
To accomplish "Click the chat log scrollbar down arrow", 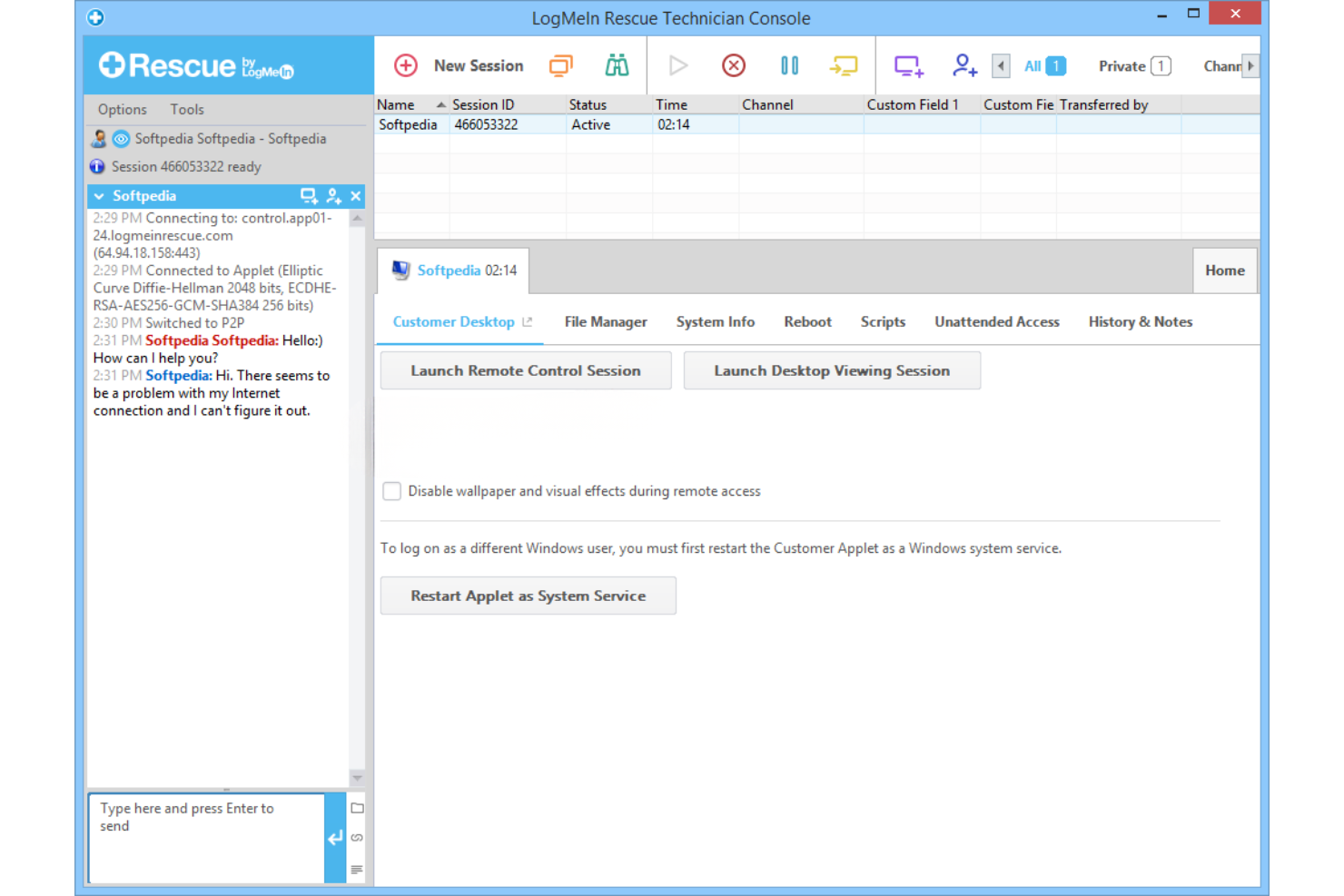I will [357, 778].
